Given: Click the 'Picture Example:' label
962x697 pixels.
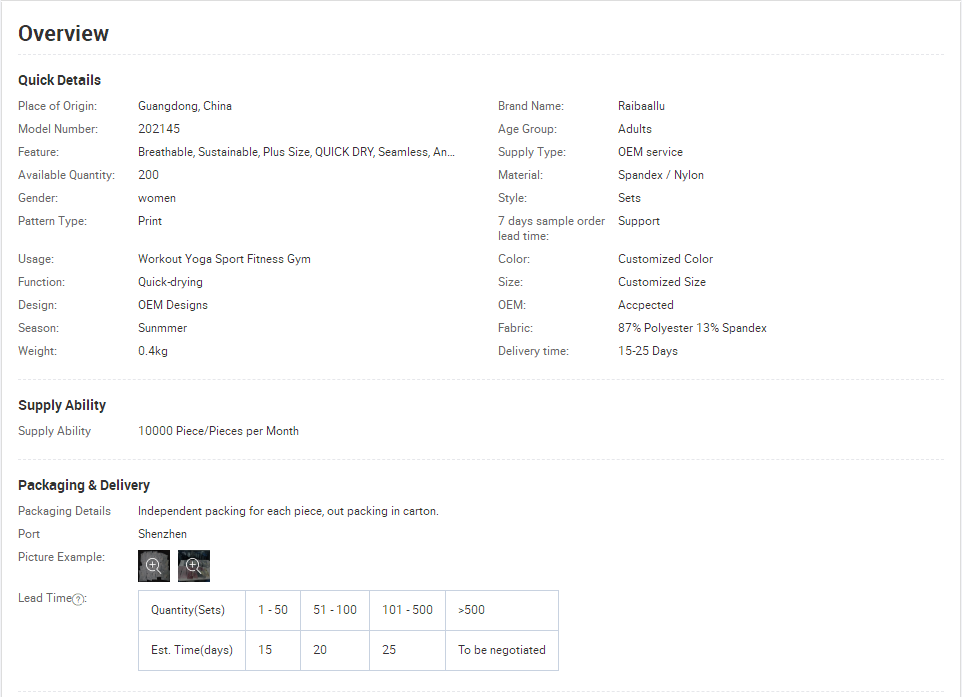Looking at the screenshot, I should (x=61, y=557).
